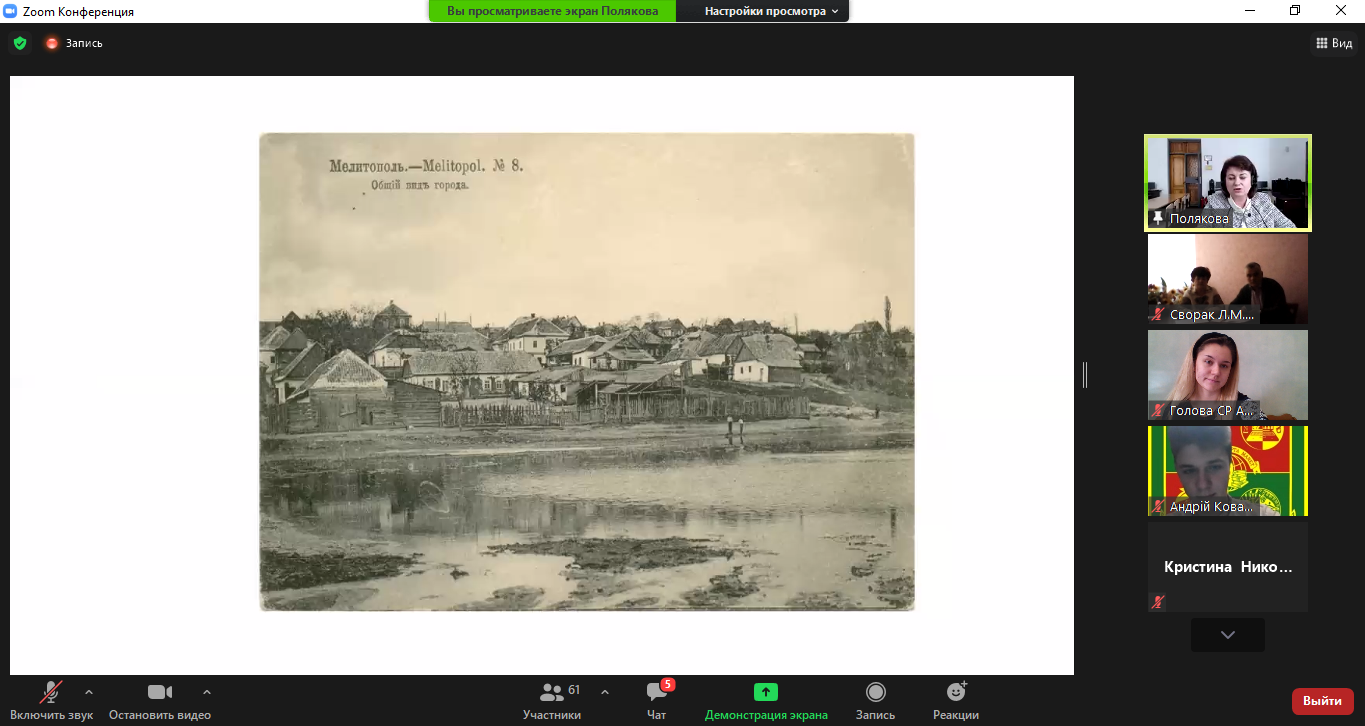The height and width of the screenshot is (726, 1365).
Task: Open the Participants panel
Action: click(551, 700)
